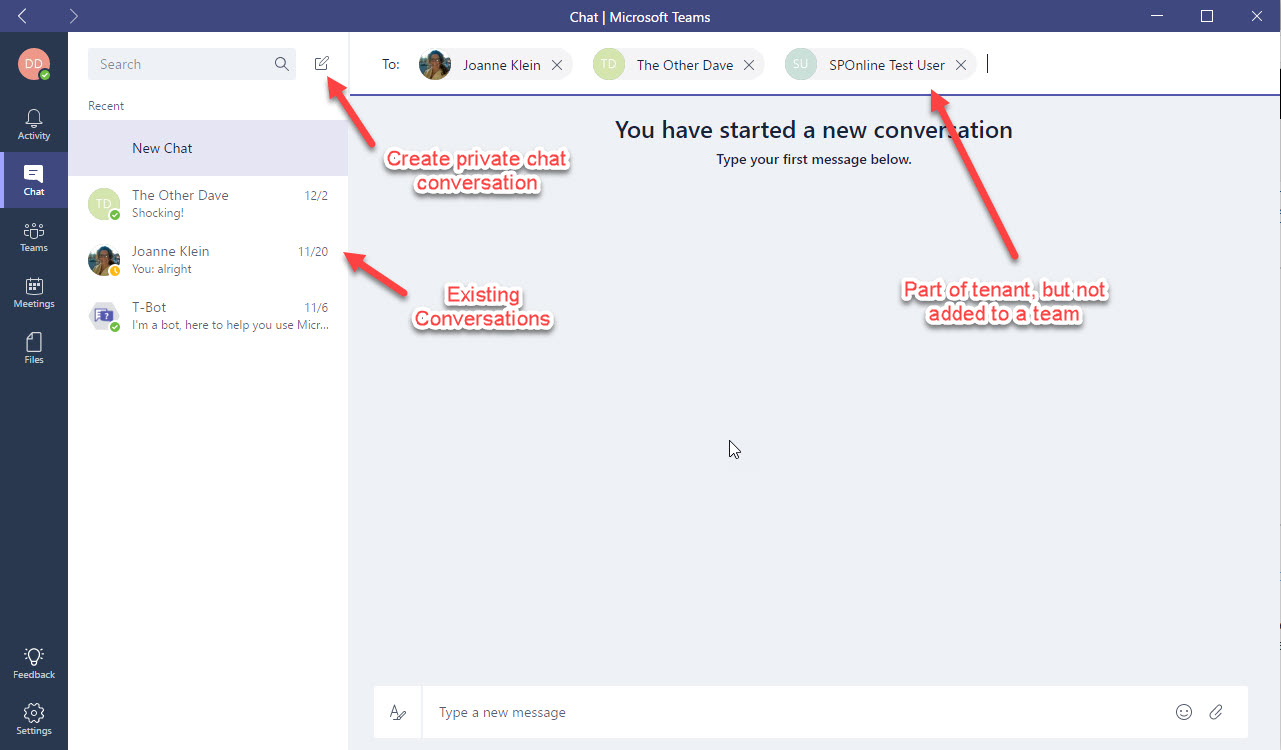Close the Microsoft Teams window

pyautogui.click(x=1257, y=16)
